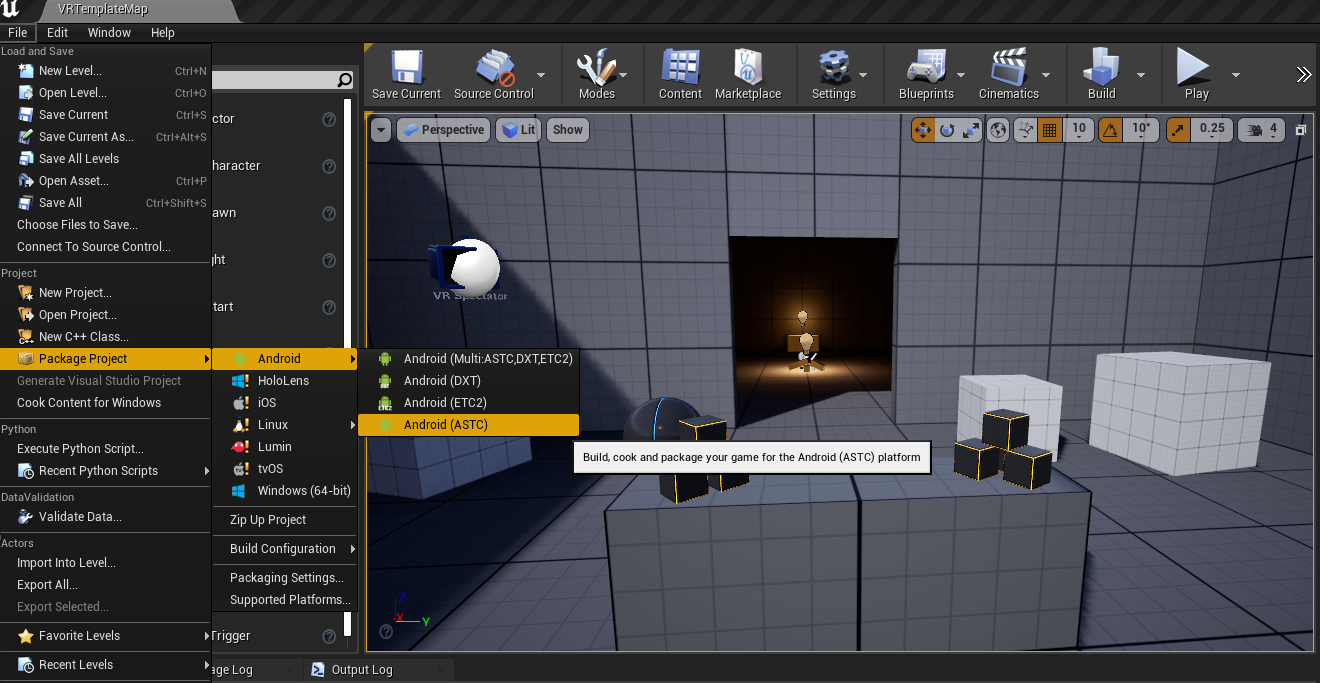The height and width of the screenshot is (683, 1320).
Task: Open the Settings toolbar icon
Action: click(833, 75)
